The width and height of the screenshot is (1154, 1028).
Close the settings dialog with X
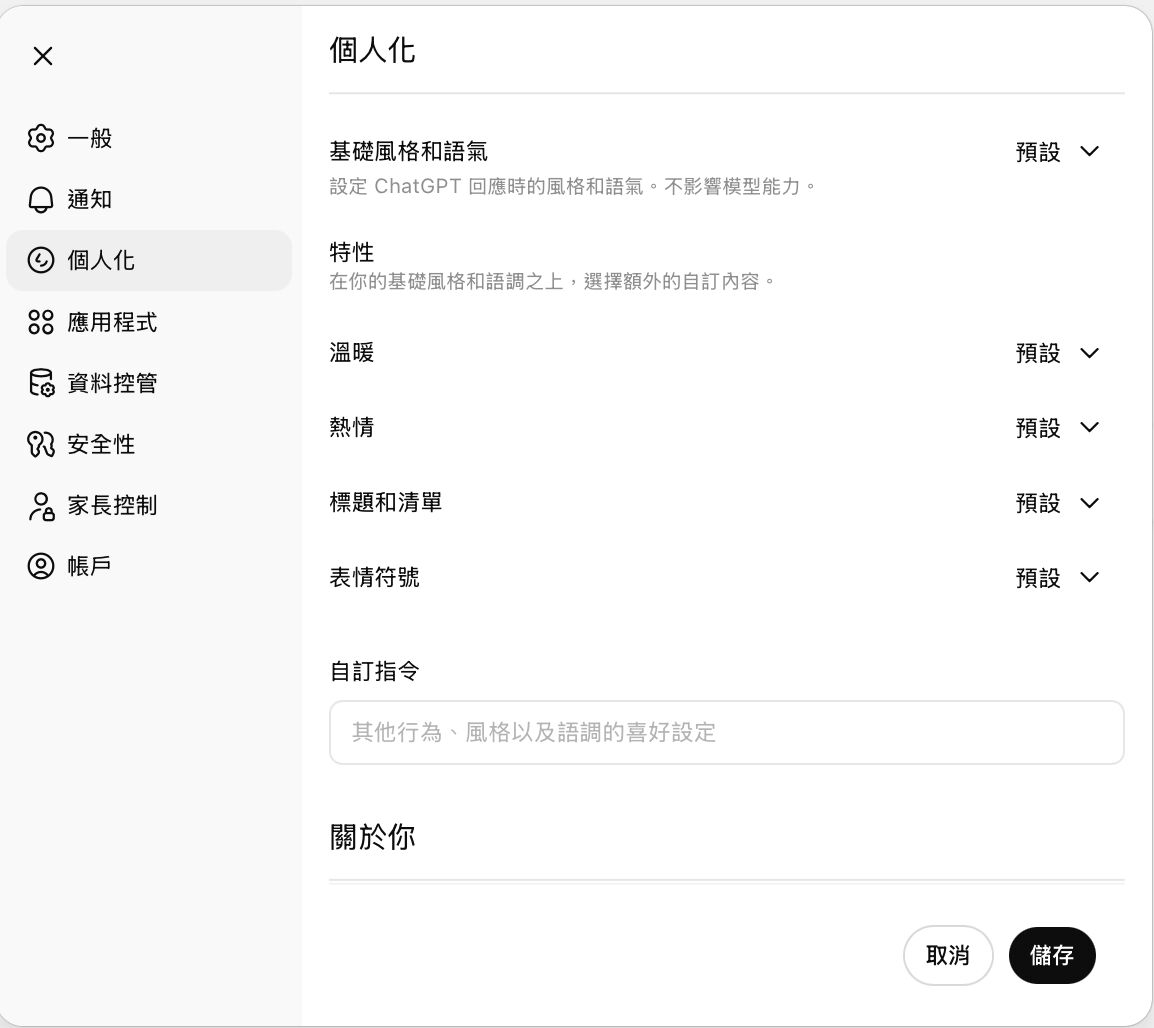42,56
